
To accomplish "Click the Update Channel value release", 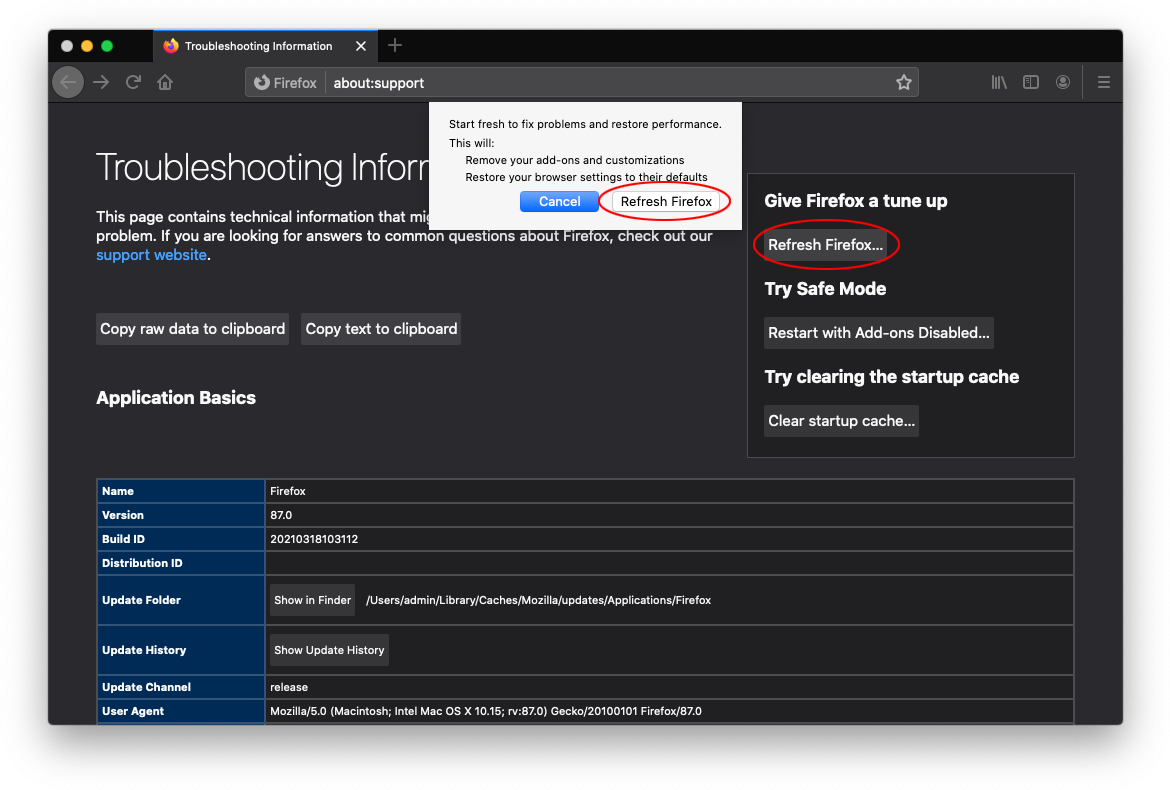I will click(x=289, y=687).
